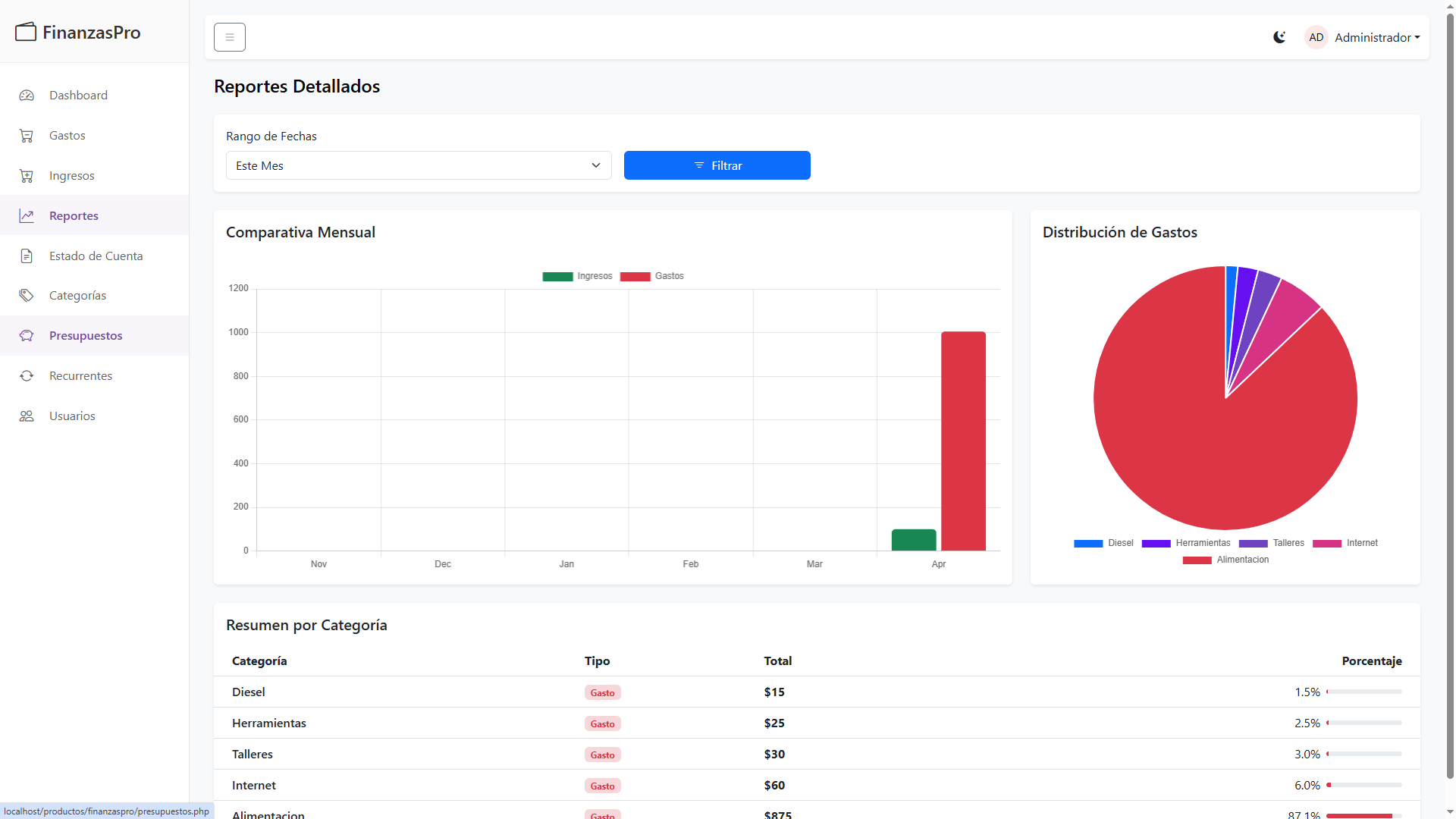The height and width of the screenshot is (819, 1456).
Task: Click the Filtrar button
Action: pos(717,165)
